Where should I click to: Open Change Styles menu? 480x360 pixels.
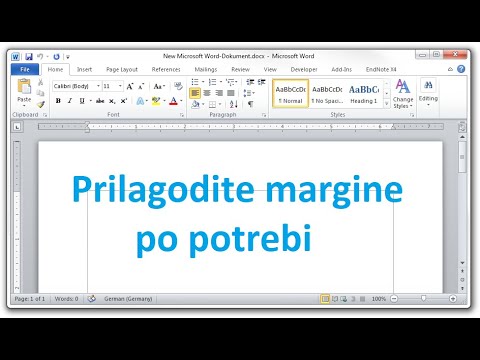(403, 94)
